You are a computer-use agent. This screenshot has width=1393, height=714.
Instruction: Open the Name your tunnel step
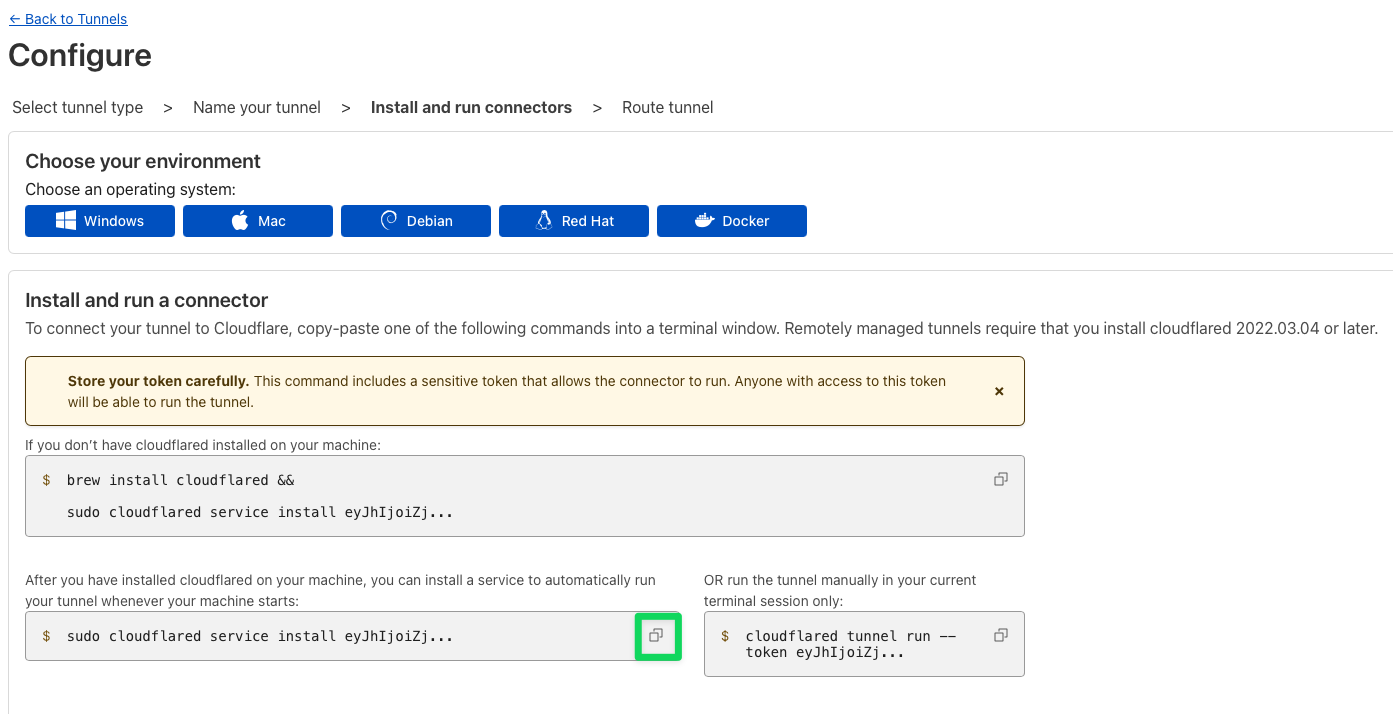257,107
